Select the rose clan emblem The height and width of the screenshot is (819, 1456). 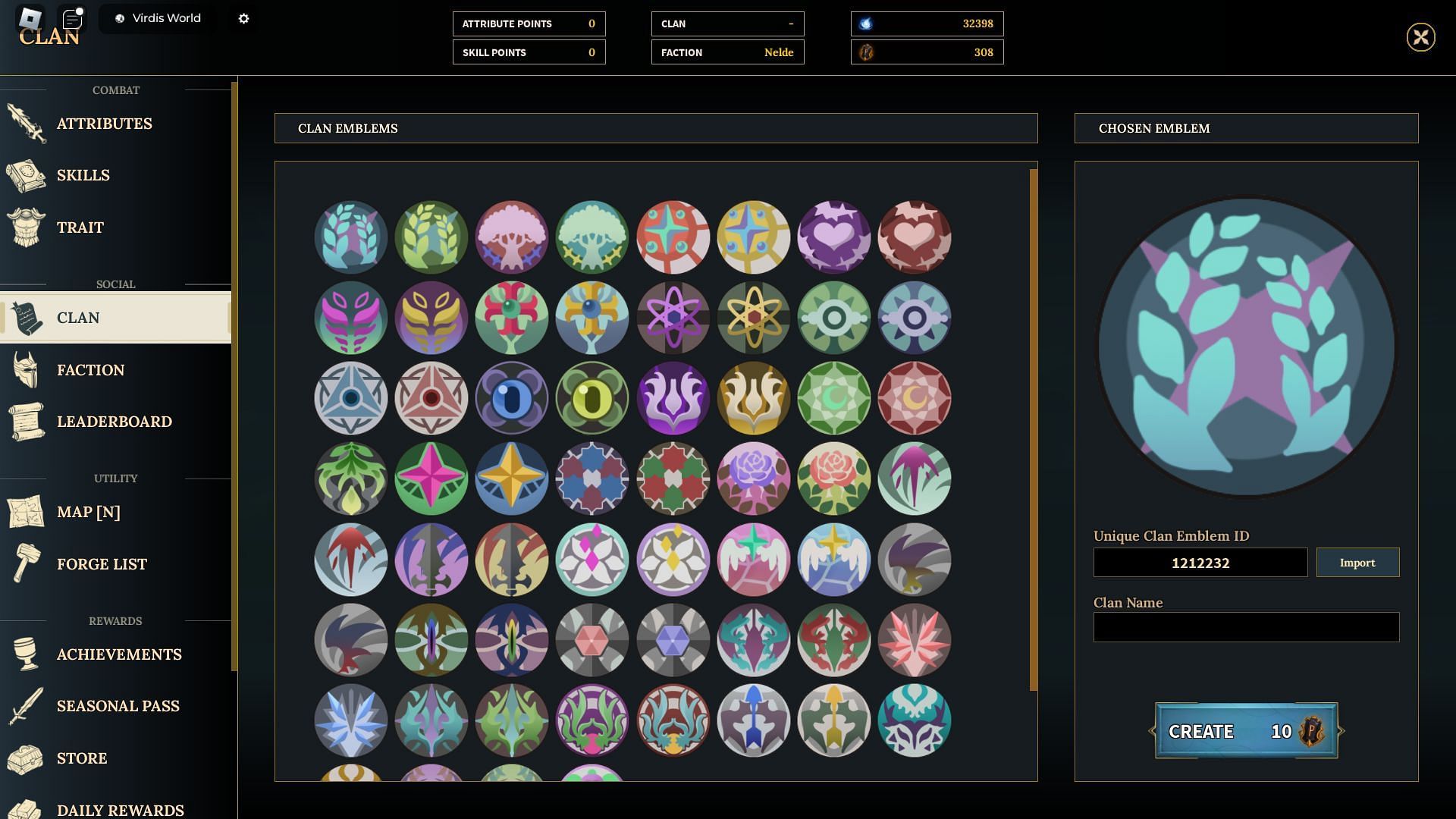[x=833, y=477]
